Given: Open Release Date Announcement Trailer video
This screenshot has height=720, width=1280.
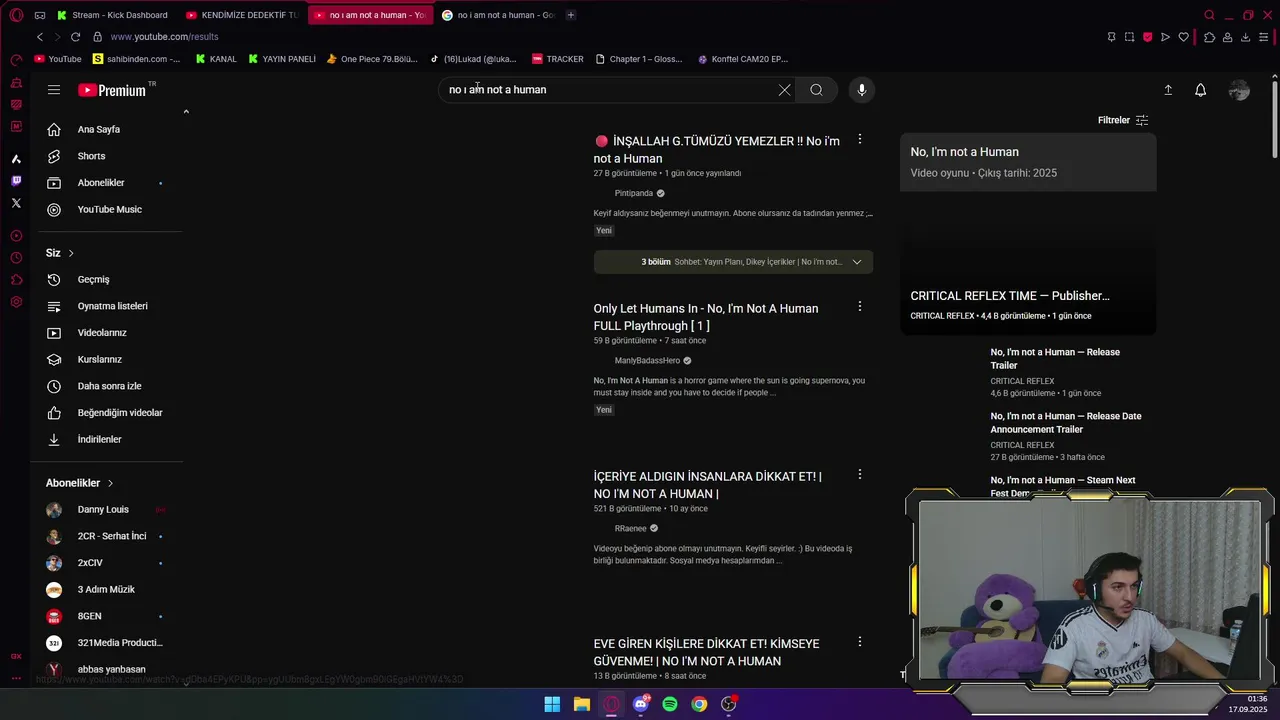Looking at the screenshot, I should (x=1066, y=422).
